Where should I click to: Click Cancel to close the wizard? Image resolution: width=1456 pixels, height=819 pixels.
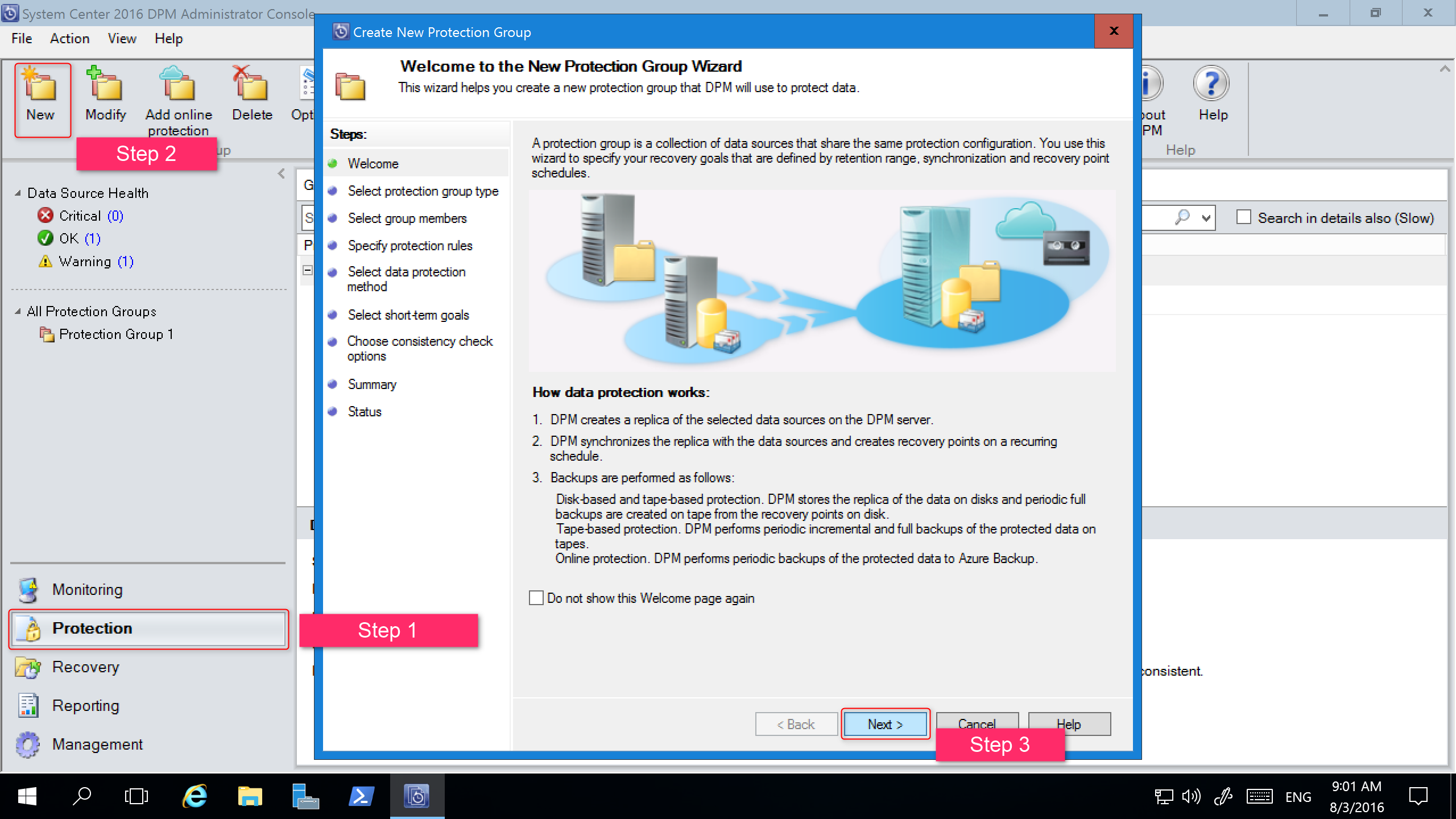(x=977, y=724)
